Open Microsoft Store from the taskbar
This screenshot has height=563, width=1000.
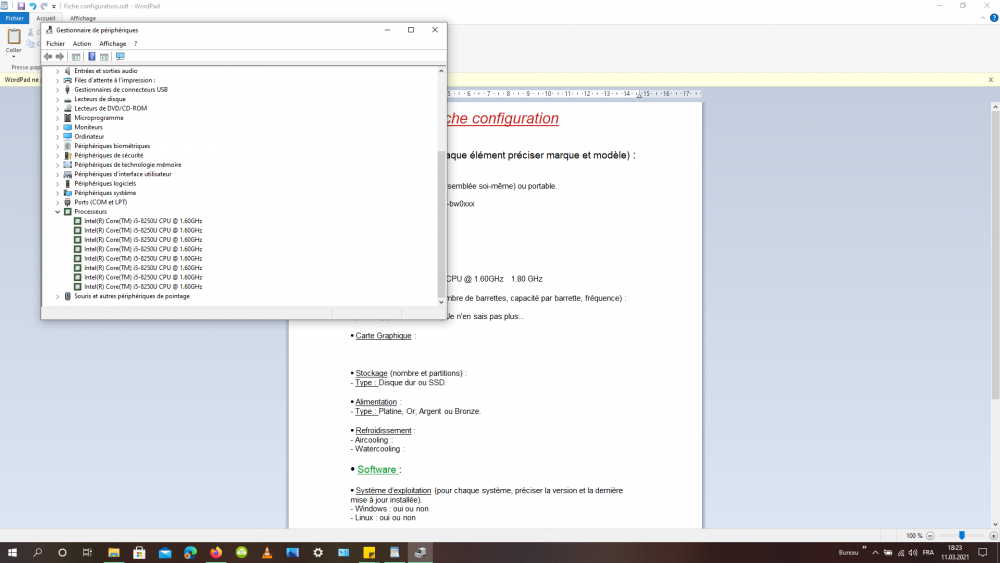(139, 552)
